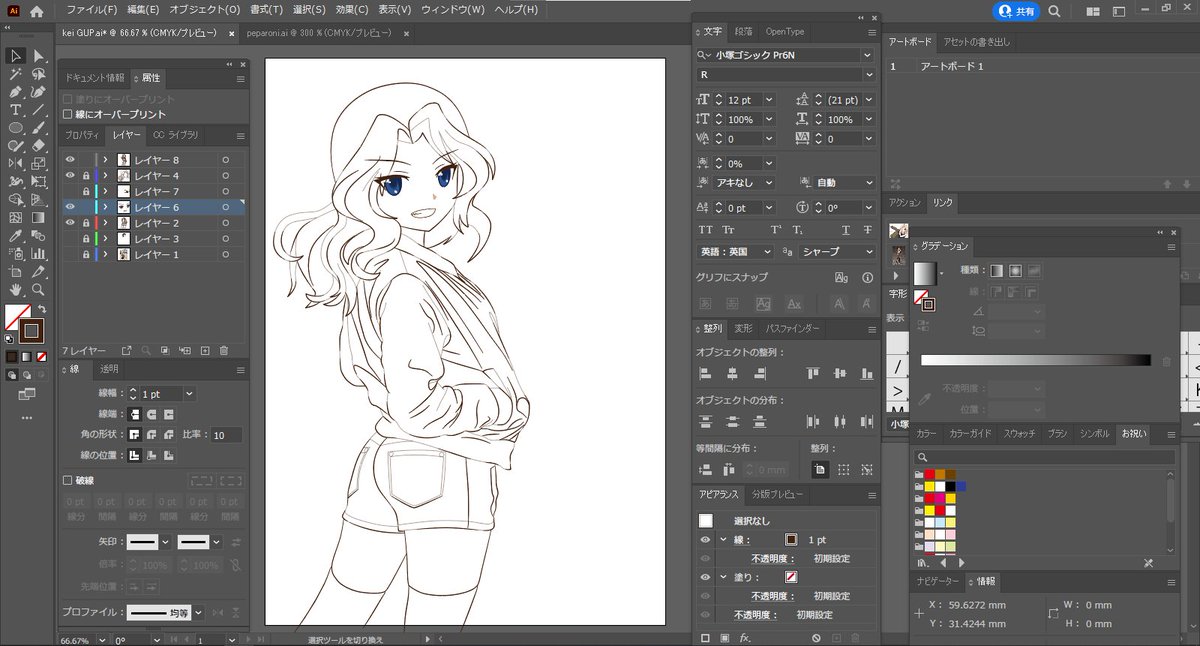Enable 破線 dashed line checkbox
1200x646 pixels.
tap(68, 480)
